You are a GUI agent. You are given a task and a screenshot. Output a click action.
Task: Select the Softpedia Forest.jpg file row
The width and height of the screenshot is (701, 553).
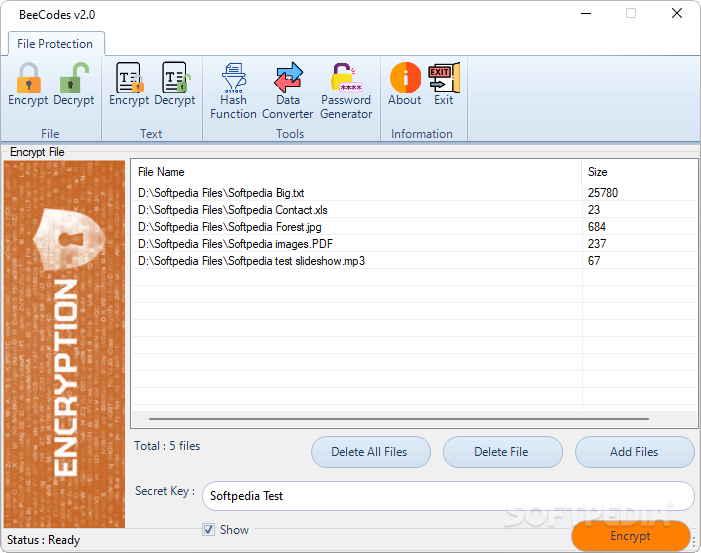pyautogui.click(x=414, y=227)
